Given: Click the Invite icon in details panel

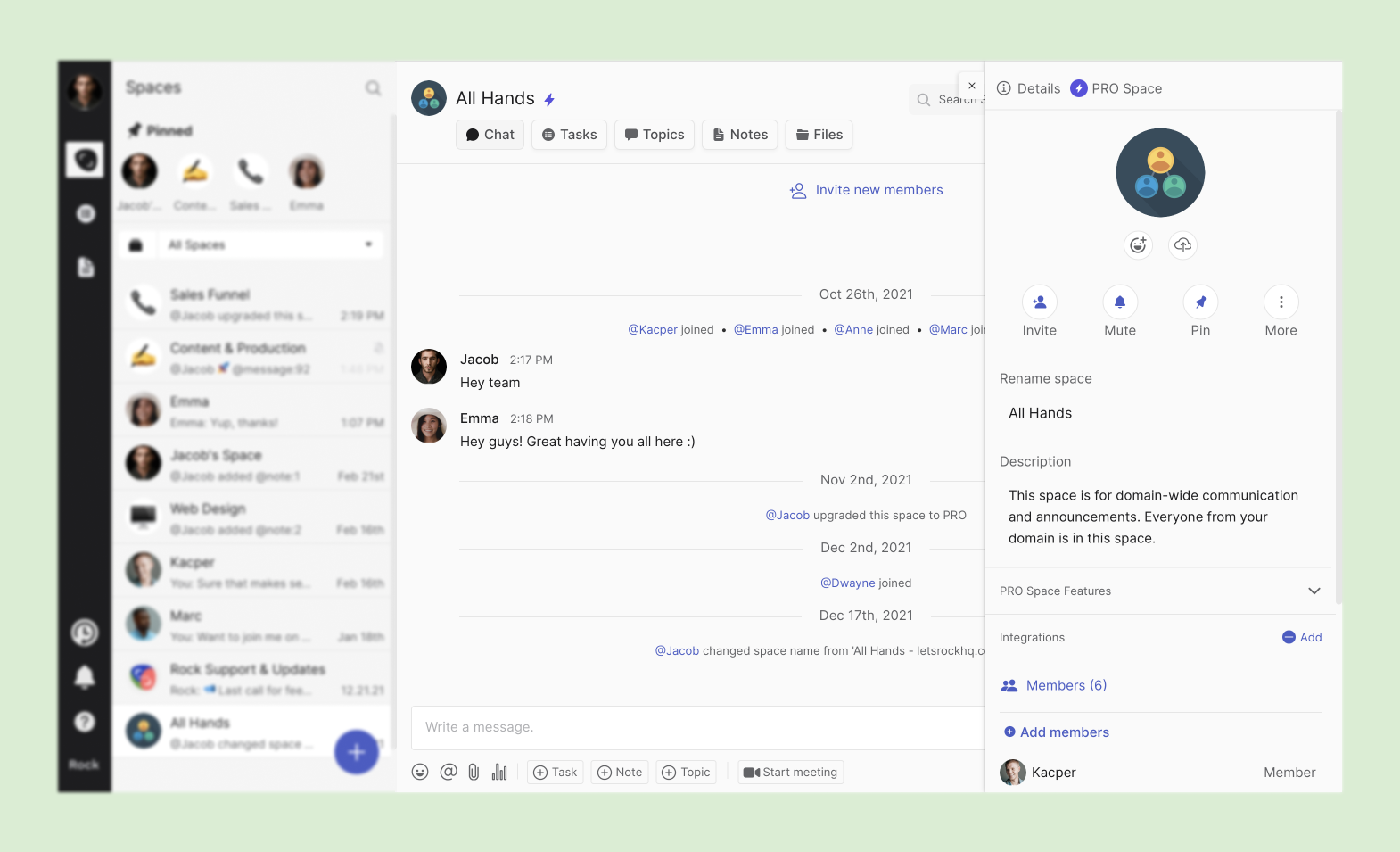Looking at the screenshot, I should pos(1039,302).
